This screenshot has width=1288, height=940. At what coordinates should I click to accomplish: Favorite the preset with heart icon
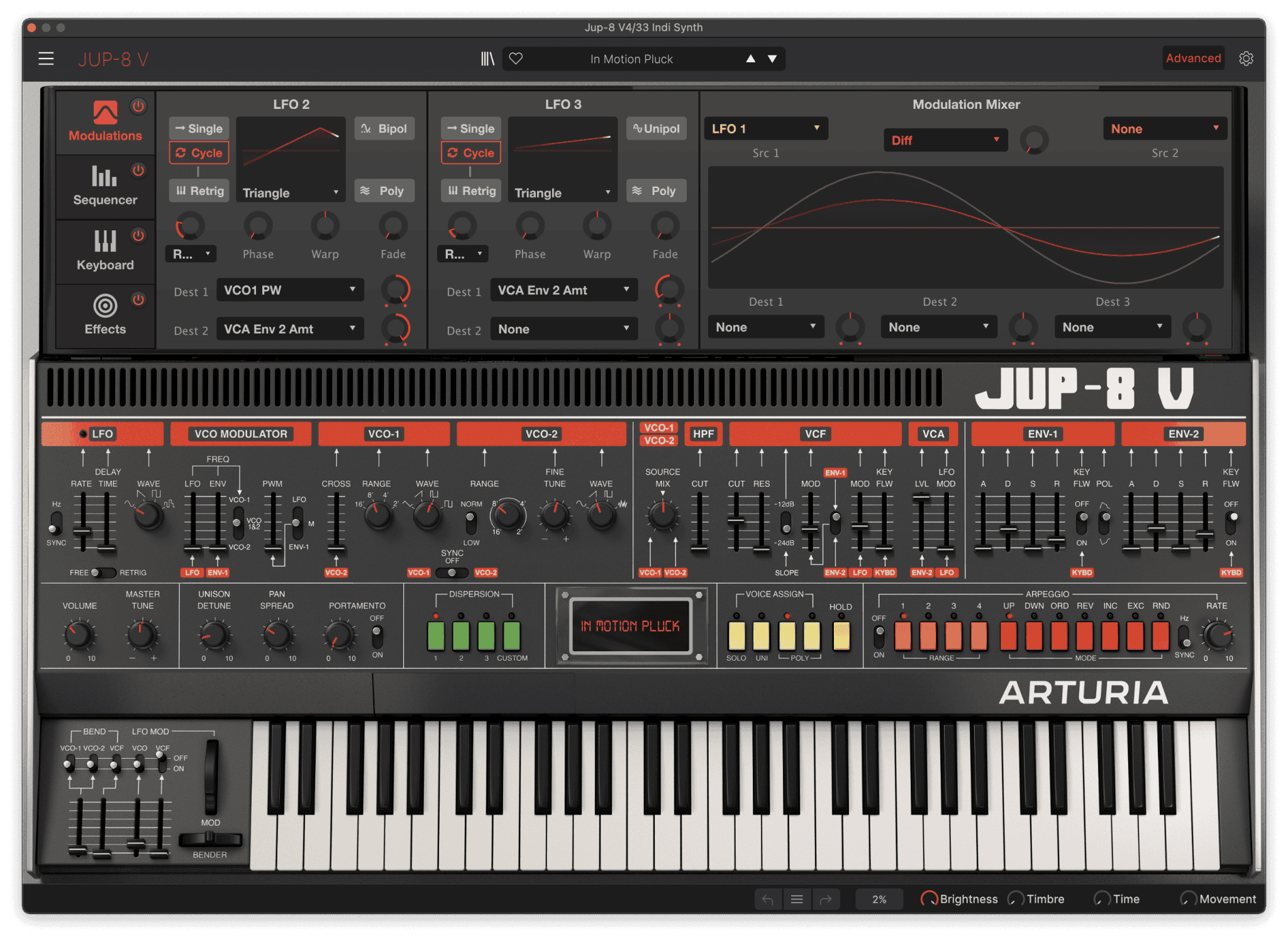pyautogui.click(x=516, y=59)
